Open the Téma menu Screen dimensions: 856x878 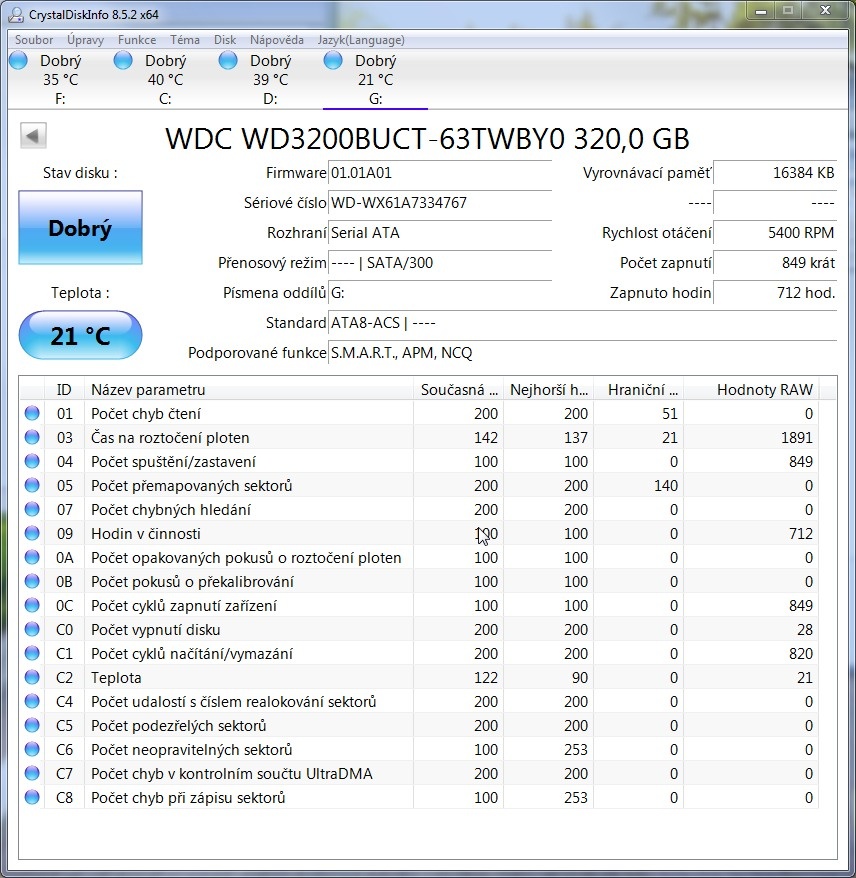tap(185, 40)
